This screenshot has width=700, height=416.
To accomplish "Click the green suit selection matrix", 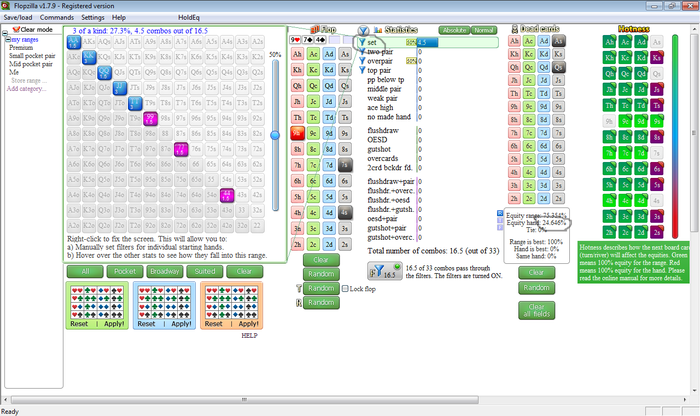I will [97, 302].
